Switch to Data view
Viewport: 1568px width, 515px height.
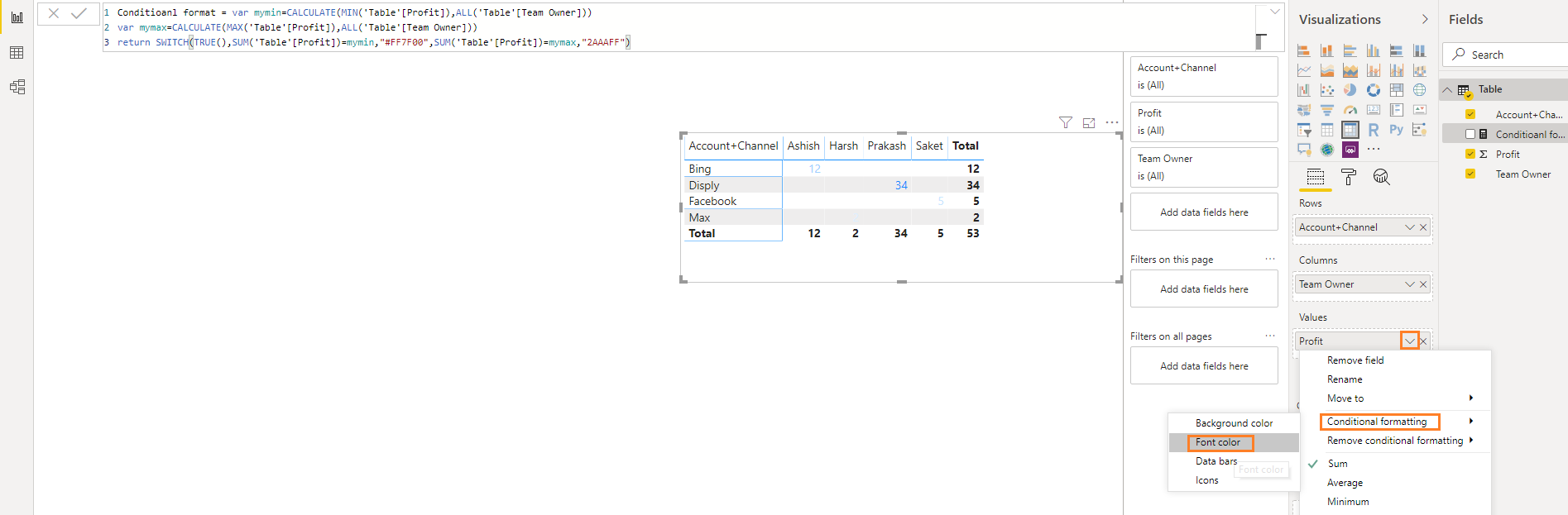click(17, 53)
